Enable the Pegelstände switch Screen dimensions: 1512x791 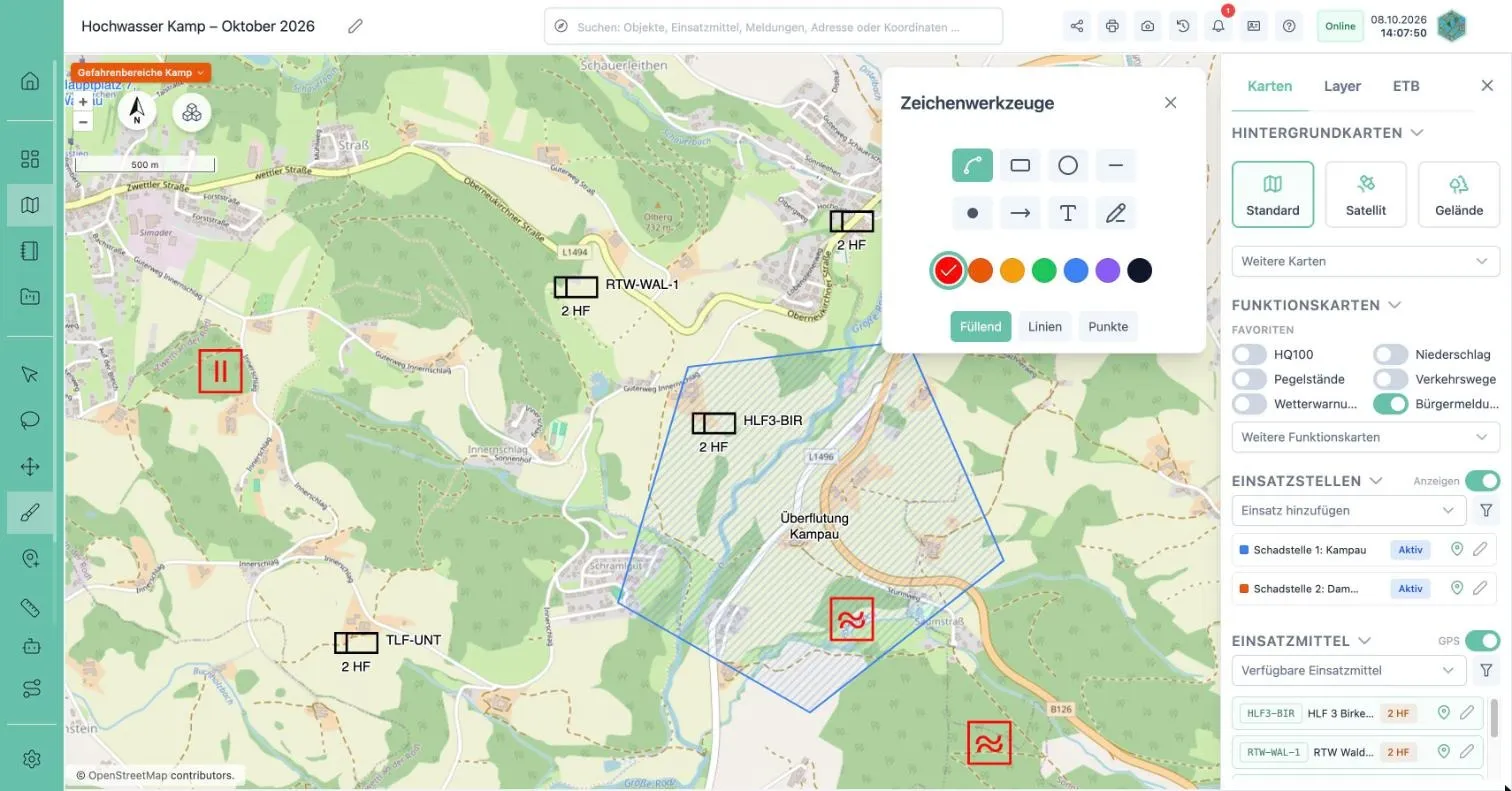click(x=1249, y=379)
